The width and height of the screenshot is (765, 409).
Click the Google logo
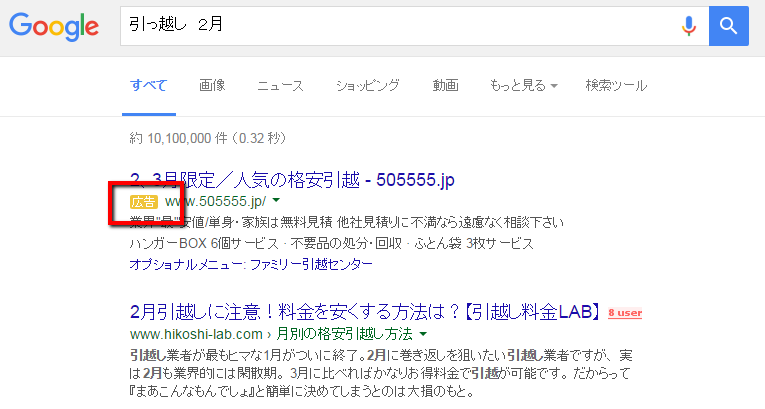[54, 26]
